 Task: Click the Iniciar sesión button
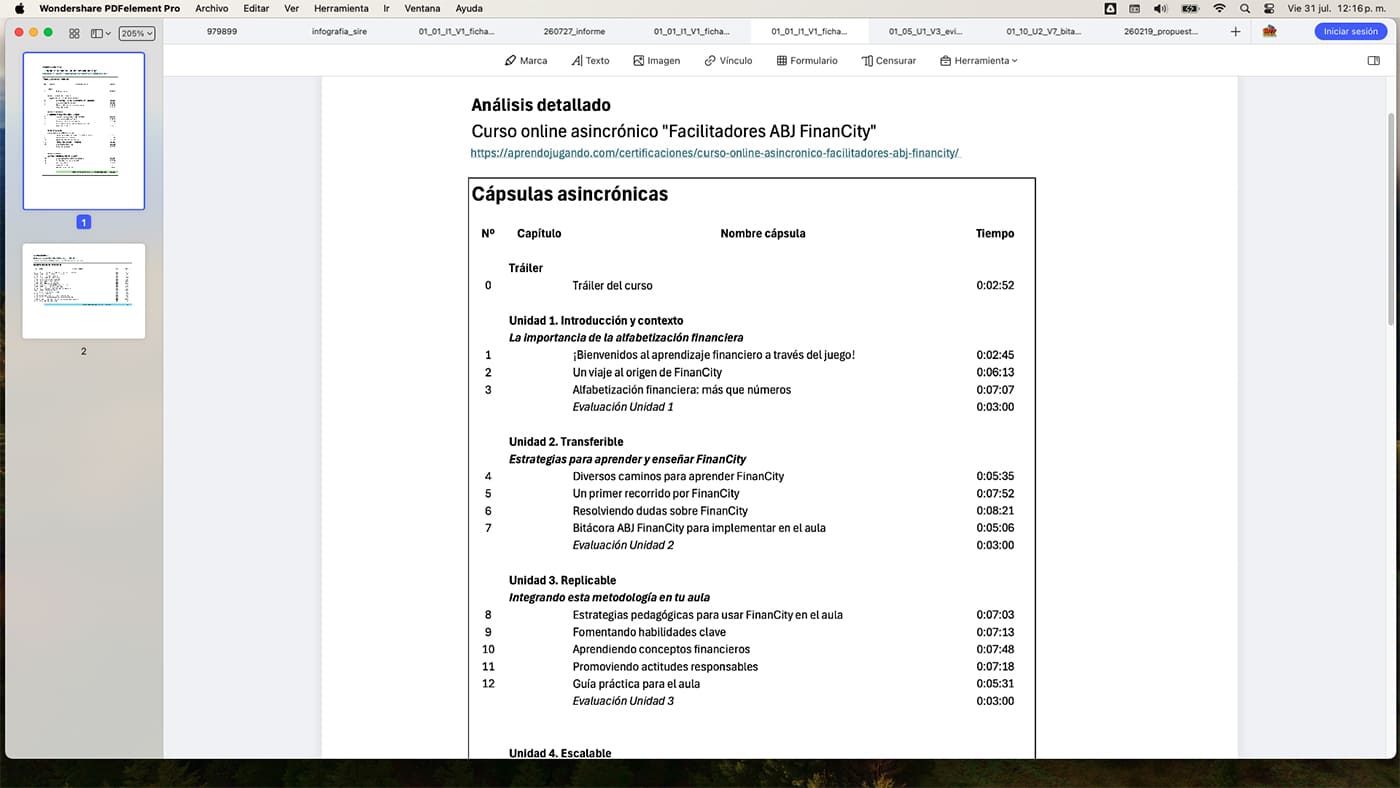[1350, 32]
